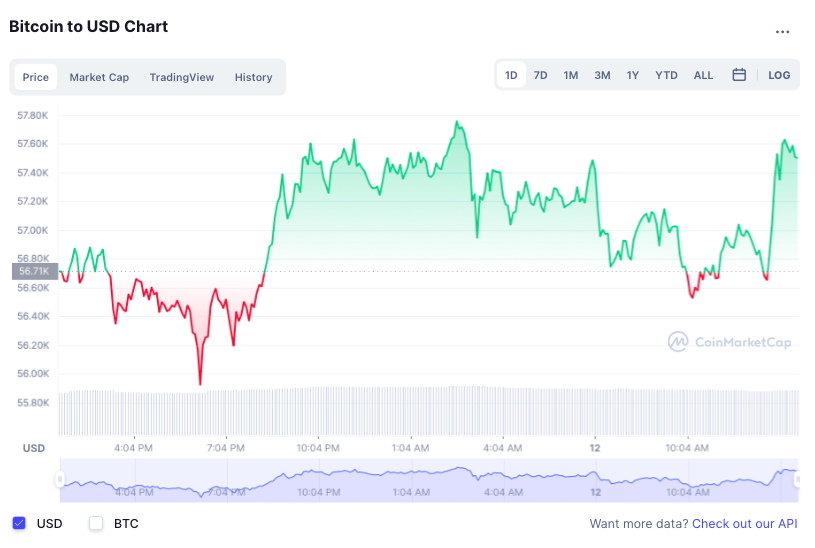
Task: Uncheck the USD checkbox
Action: pos(19,523)
